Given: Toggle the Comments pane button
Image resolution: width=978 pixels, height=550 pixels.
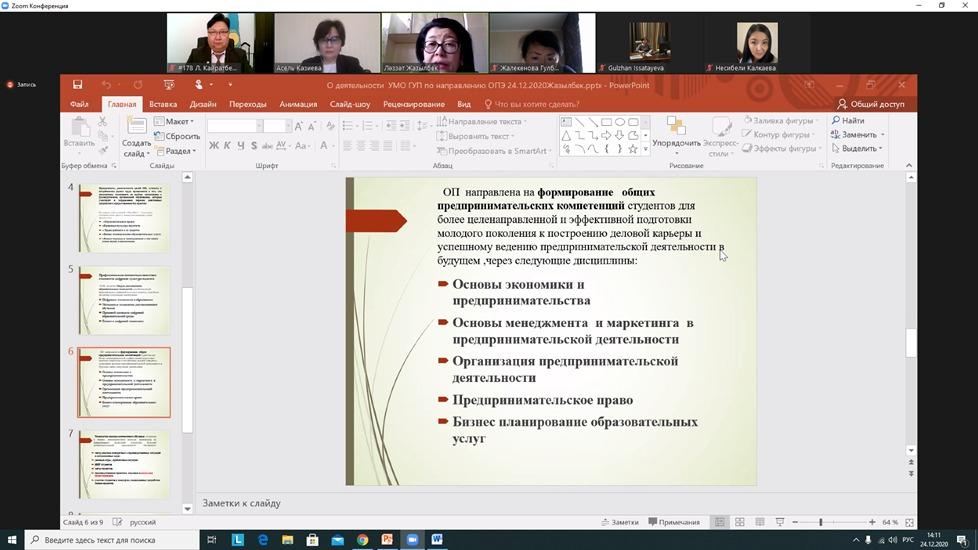Looking at the screenshot, I should 673,522.
